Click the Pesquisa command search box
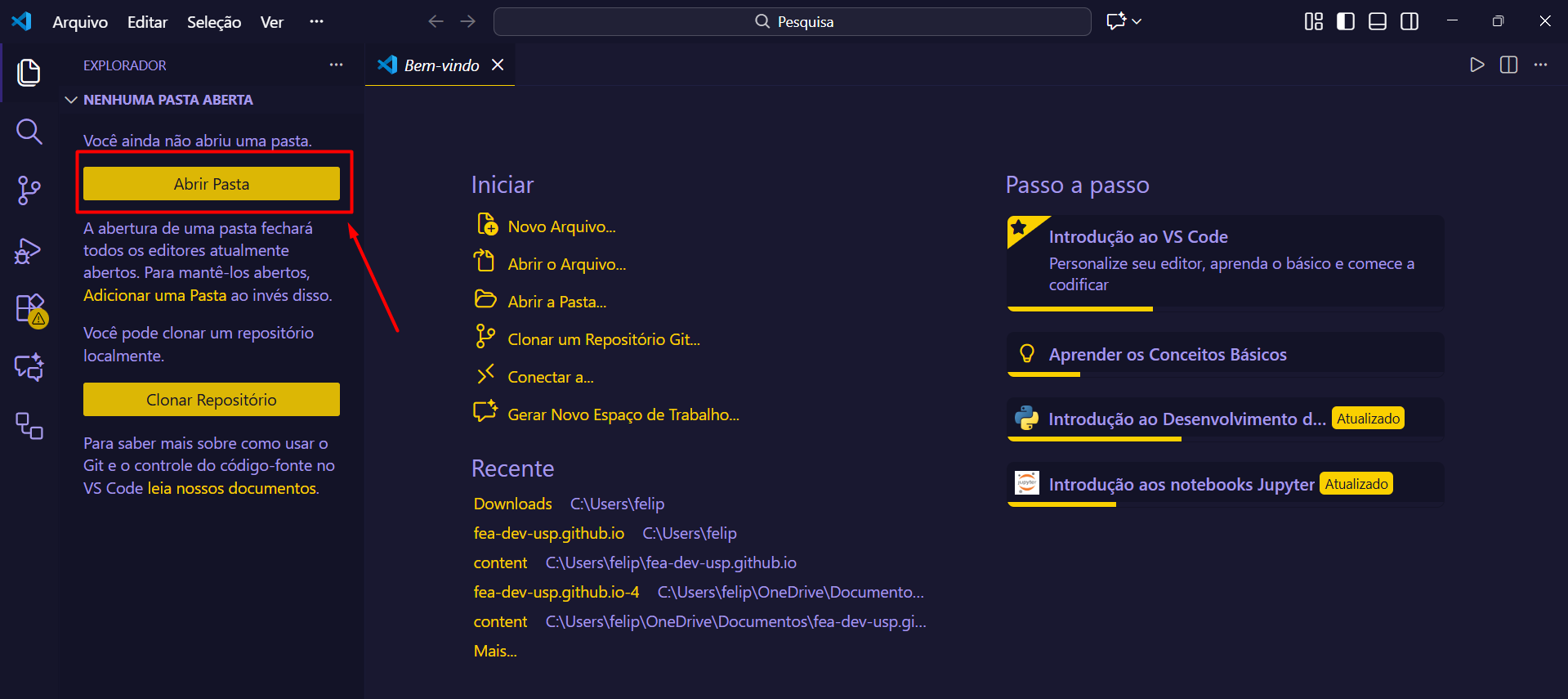 pyautogui.click(x=792, y=21)
